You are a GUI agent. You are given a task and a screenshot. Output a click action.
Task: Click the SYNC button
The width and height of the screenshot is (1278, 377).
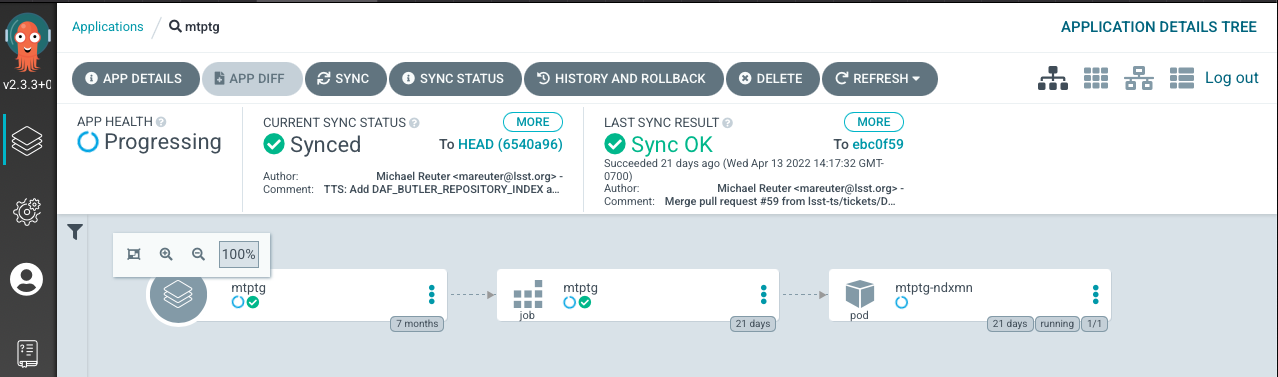(343, 79)
